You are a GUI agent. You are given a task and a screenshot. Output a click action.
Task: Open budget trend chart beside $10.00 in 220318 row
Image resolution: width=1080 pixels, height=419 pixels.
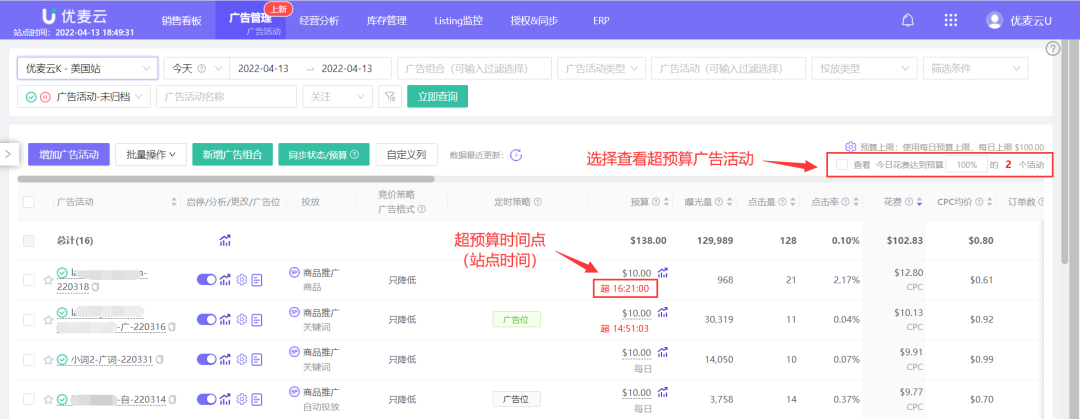click(663, 273)
